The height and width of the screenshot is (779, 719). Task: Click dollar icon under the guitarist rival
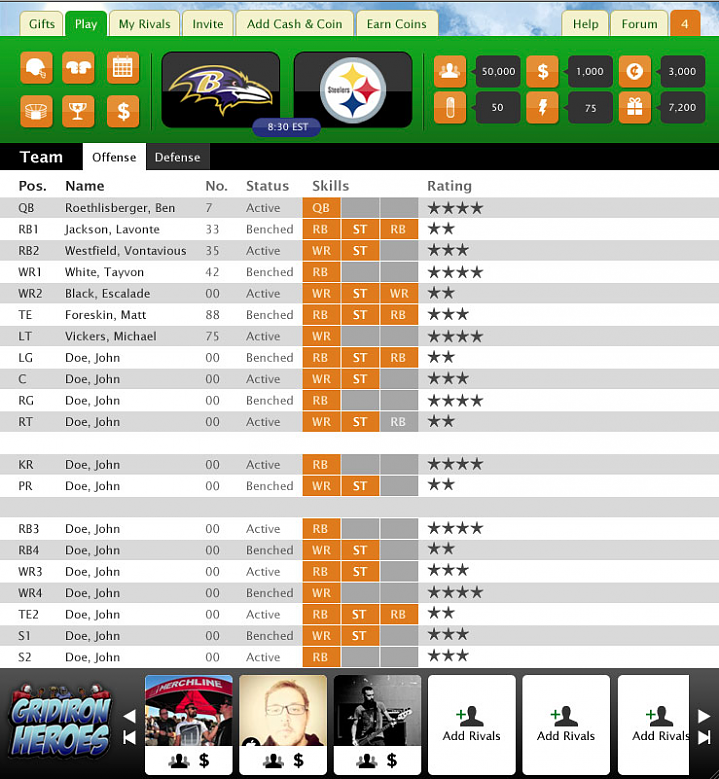[x=392, y=760]
